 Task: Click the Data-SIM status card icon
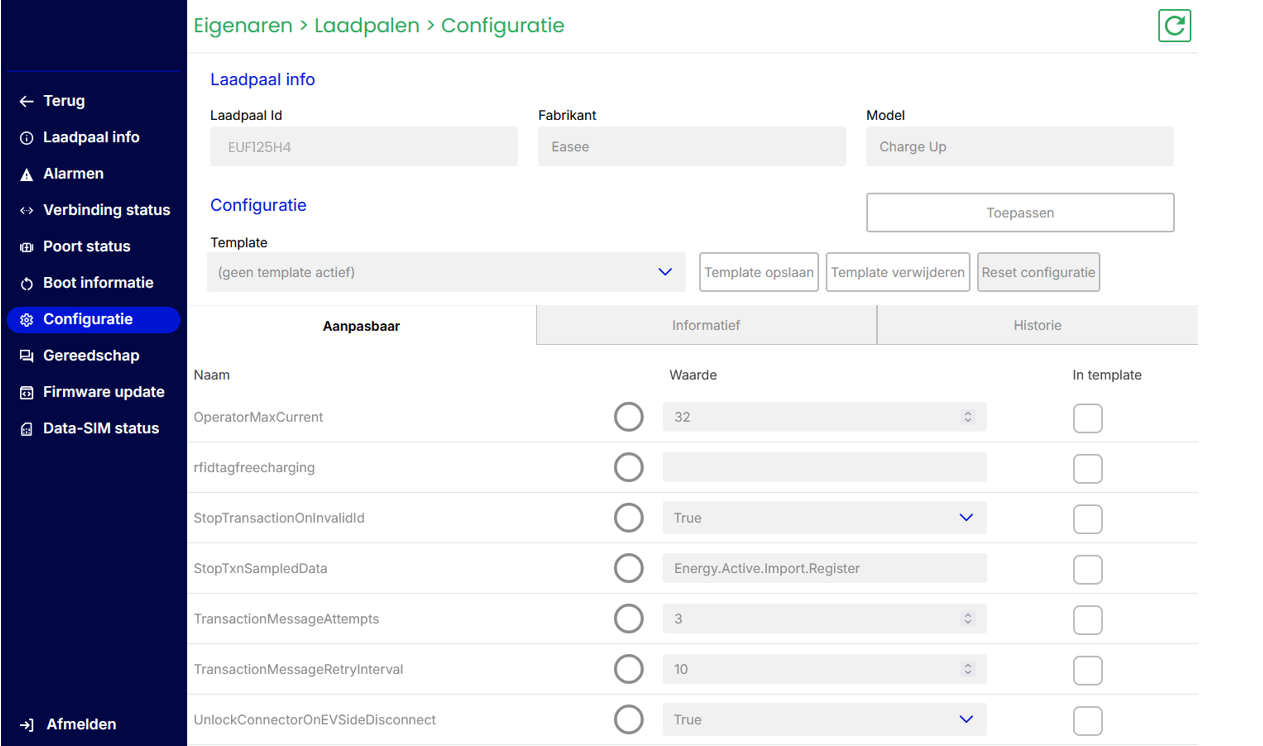pos(27,429)
